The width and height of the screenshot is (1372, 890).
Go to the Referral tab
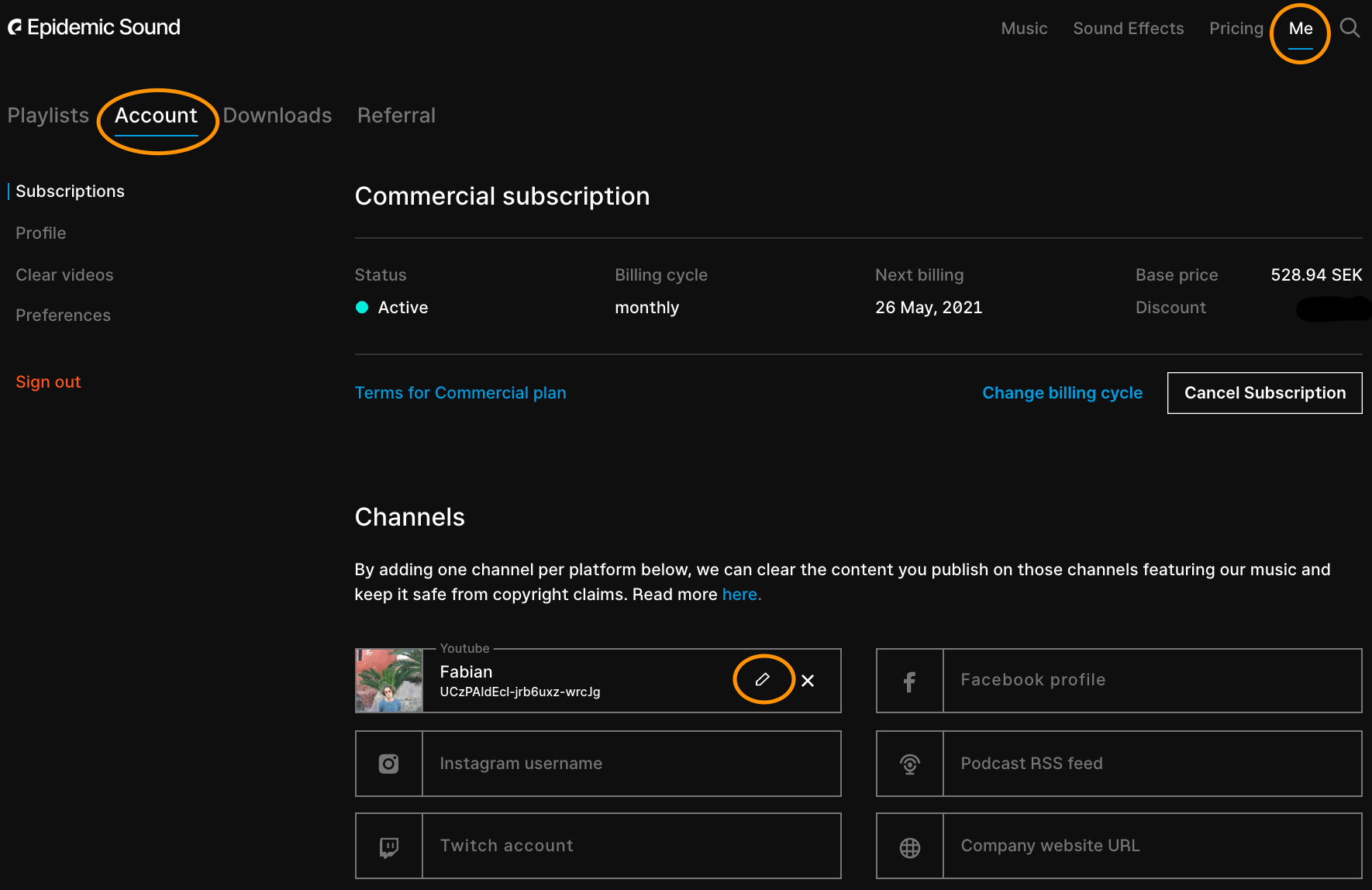396,116
